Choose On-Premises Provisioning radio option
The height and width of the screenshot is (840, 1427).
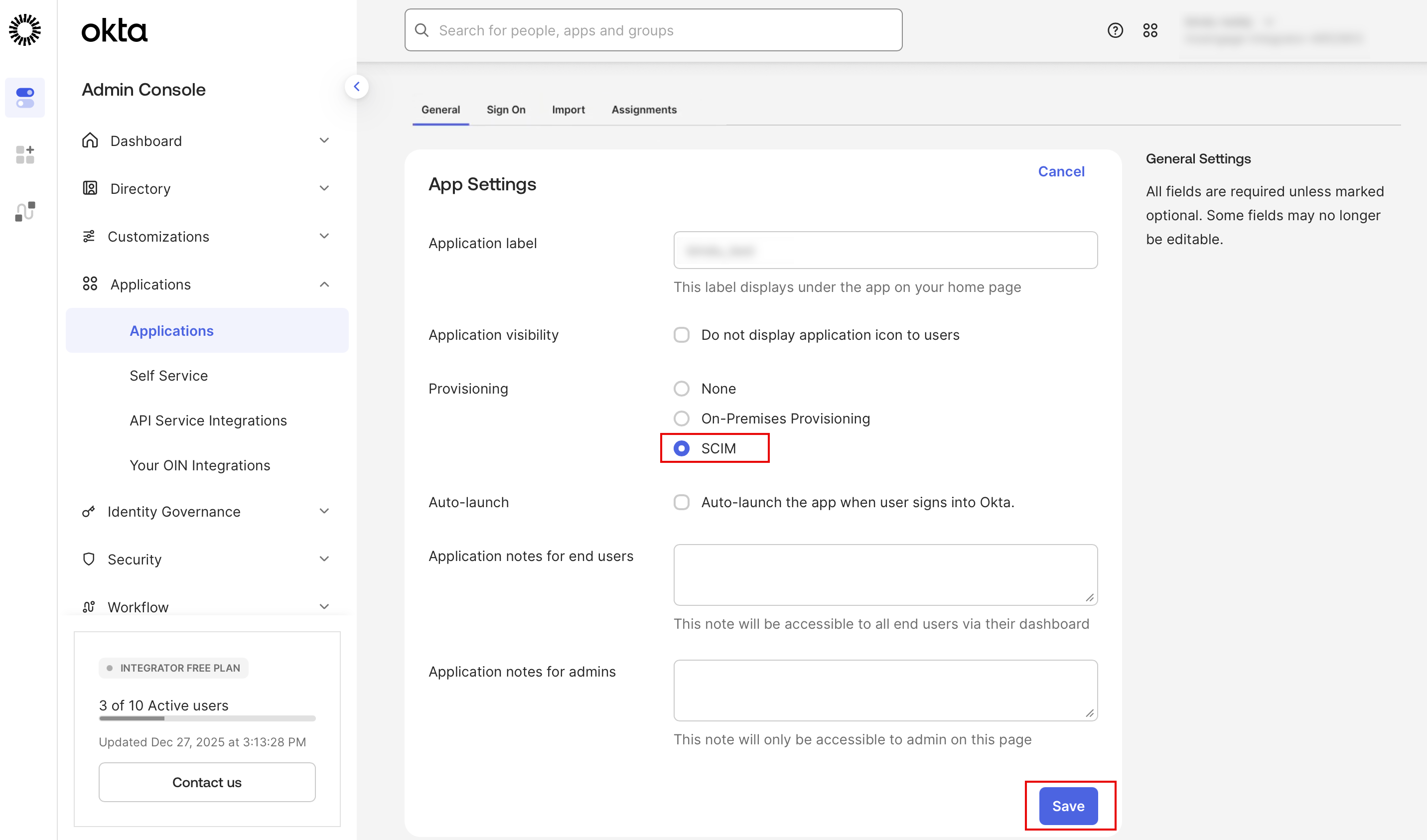click(x=681, y=419)
